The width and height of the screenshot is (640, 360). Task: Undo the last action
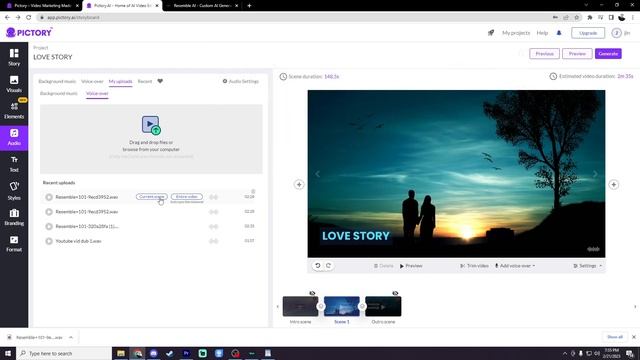click(318, 266)
